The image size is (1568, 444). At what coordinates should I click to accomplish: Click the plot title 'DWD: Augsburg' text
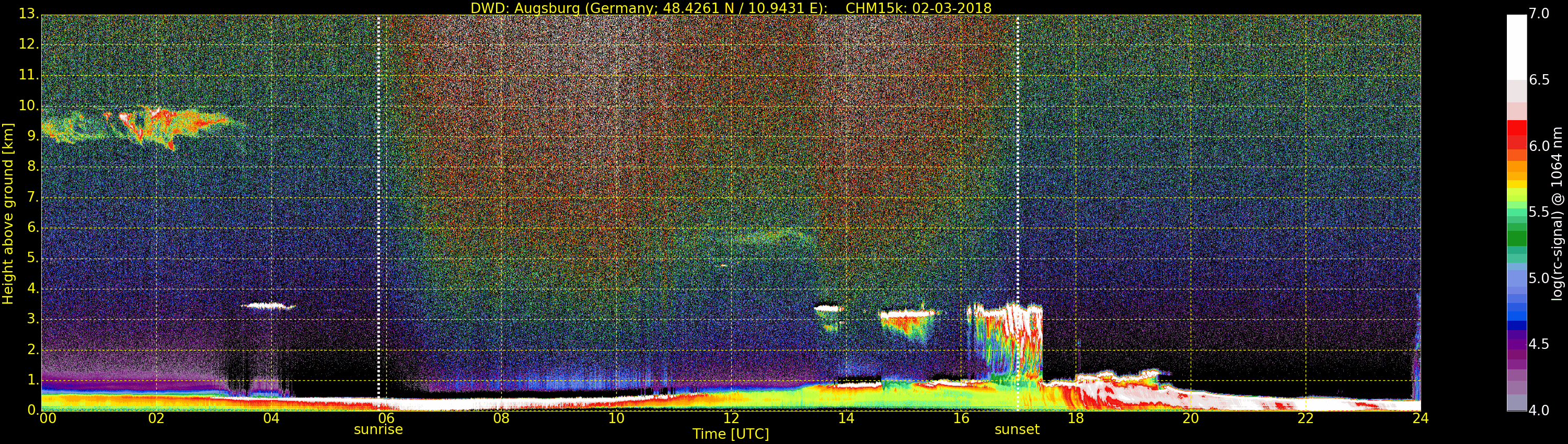[731, 8]
